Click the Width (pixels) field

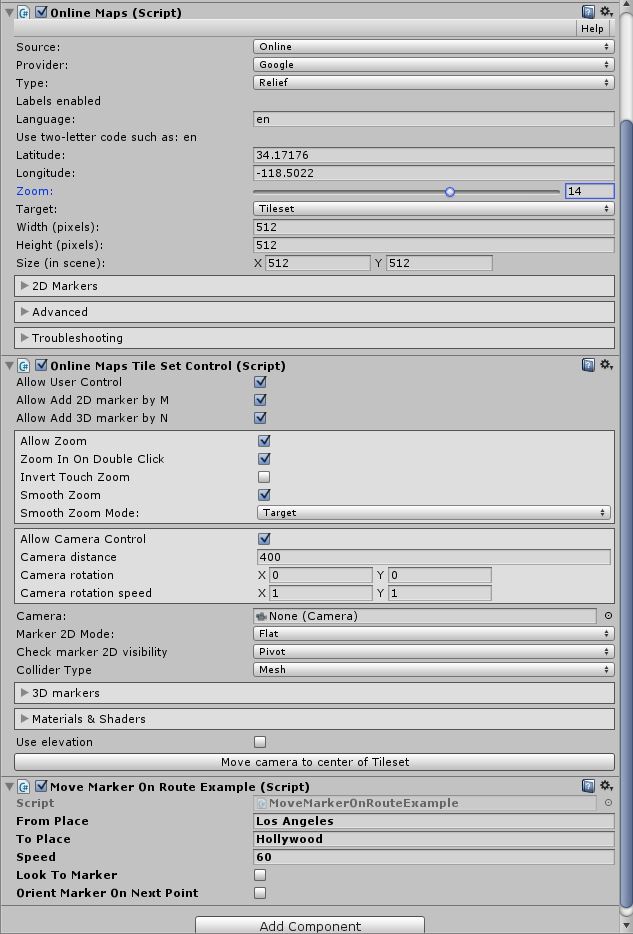(x=434, y=226)
